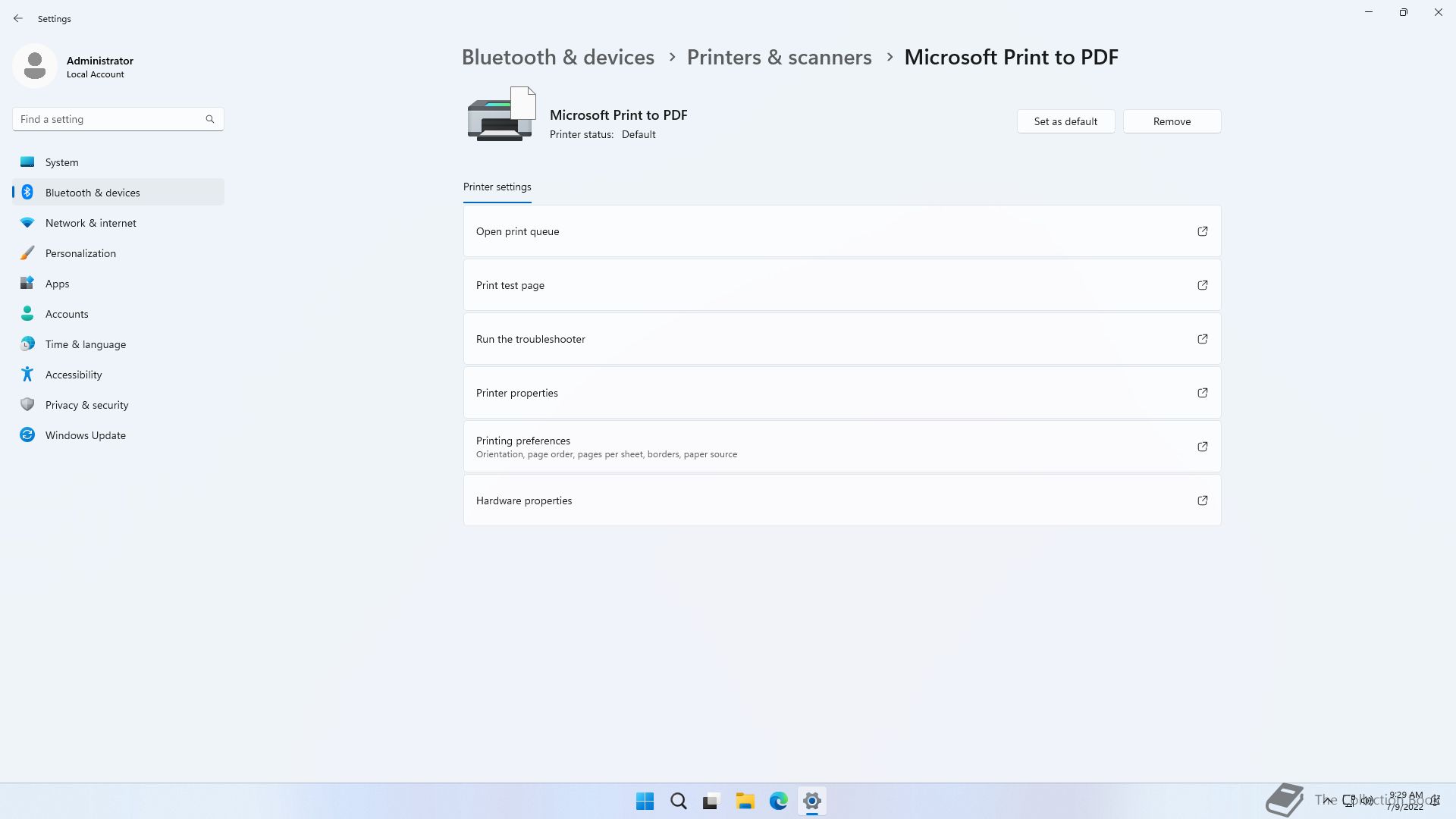Click the System monitor icon in sidebar
The width and height of the screenshot is (1456, 819).
click(27, 162)
